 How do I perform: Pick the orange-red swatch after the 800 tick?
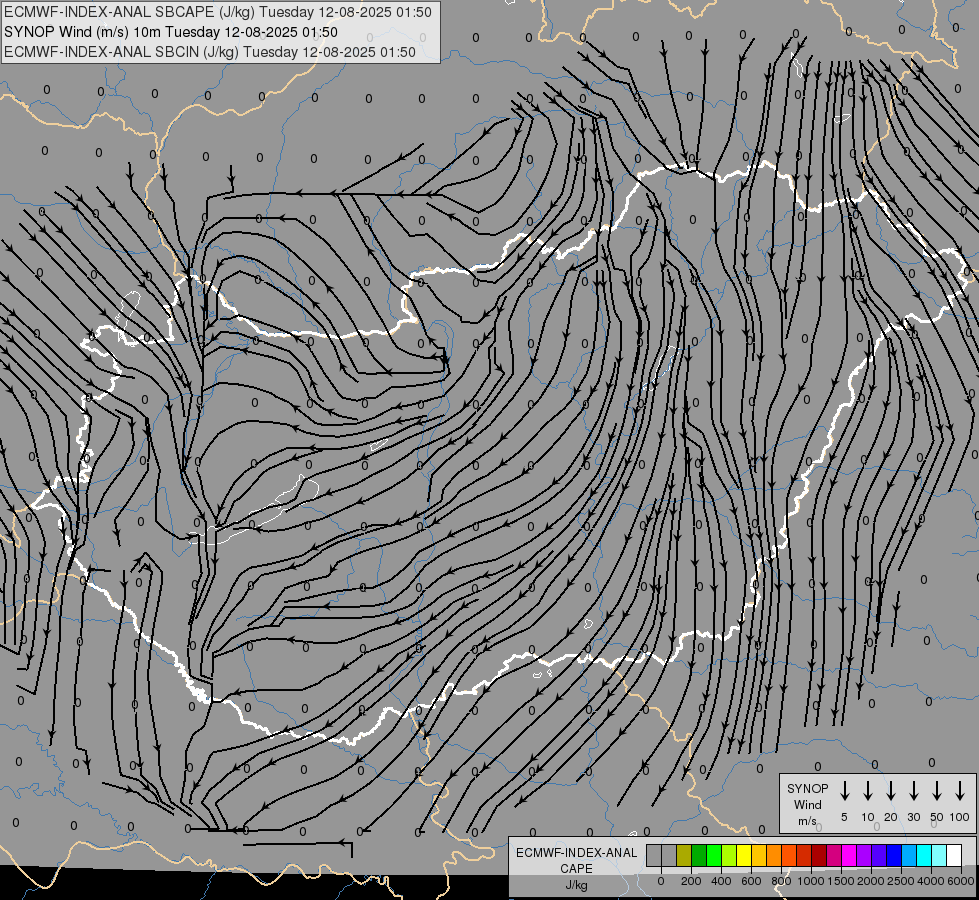(789, 856)
